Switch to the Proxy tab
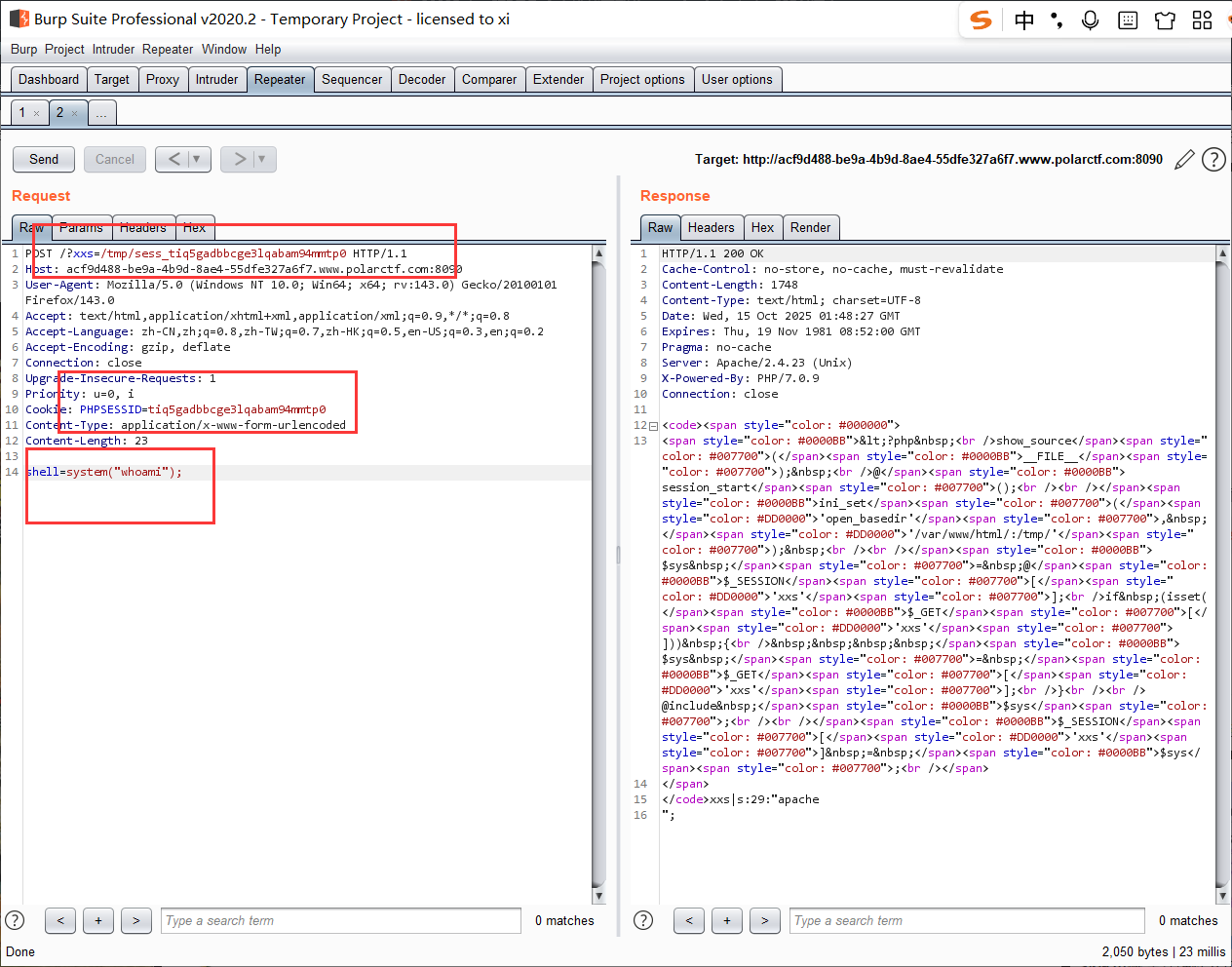 pos(163,80)
